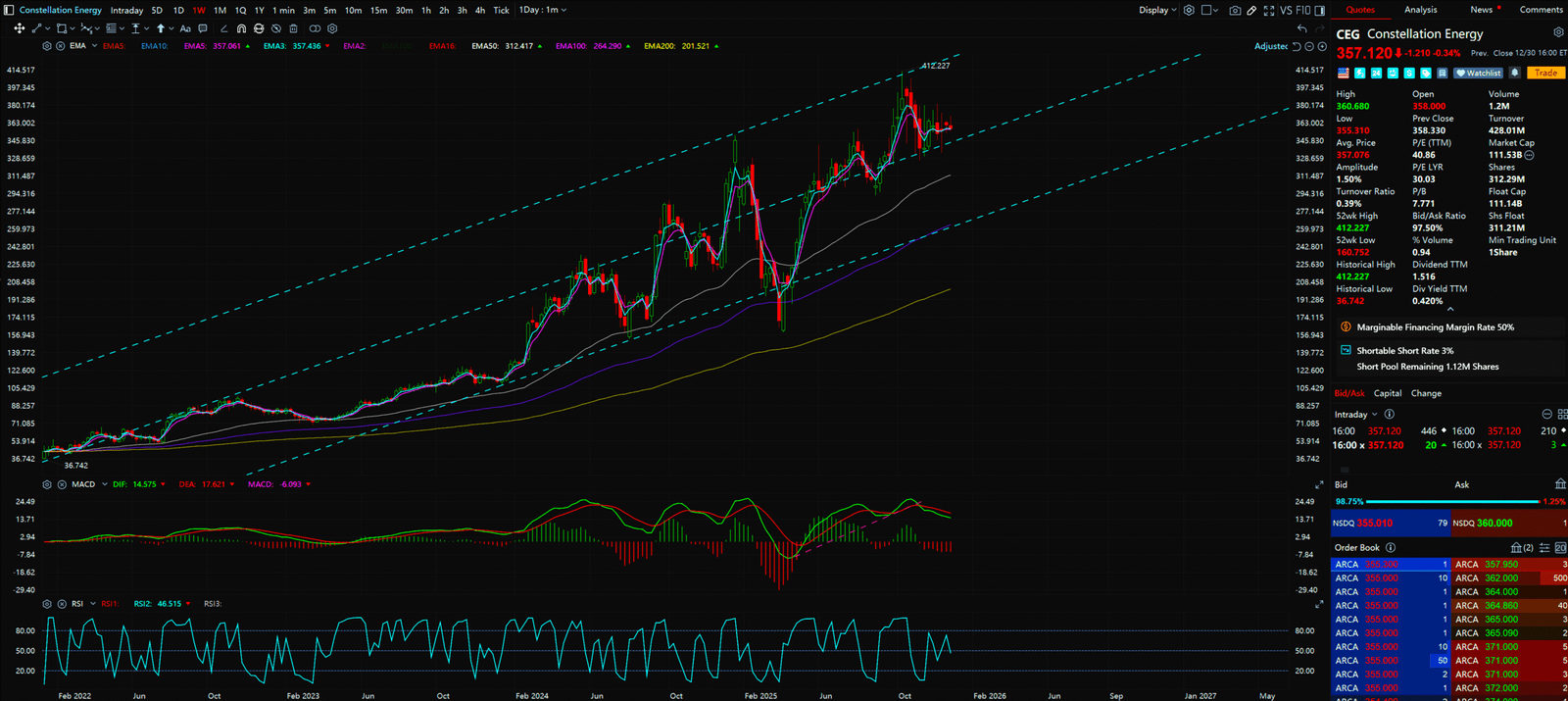Toggle the left sidebar panel icon
The height and width of the screenshot is (701, 1568).
pyautogui.click(x=9, y=10)
